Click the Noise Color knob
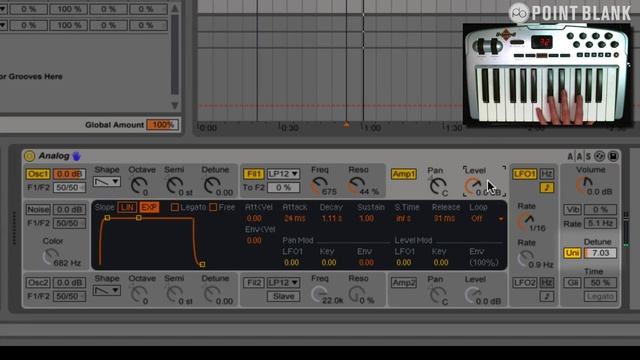This screenshot has width=640, height=360. [x=50, y=257]
